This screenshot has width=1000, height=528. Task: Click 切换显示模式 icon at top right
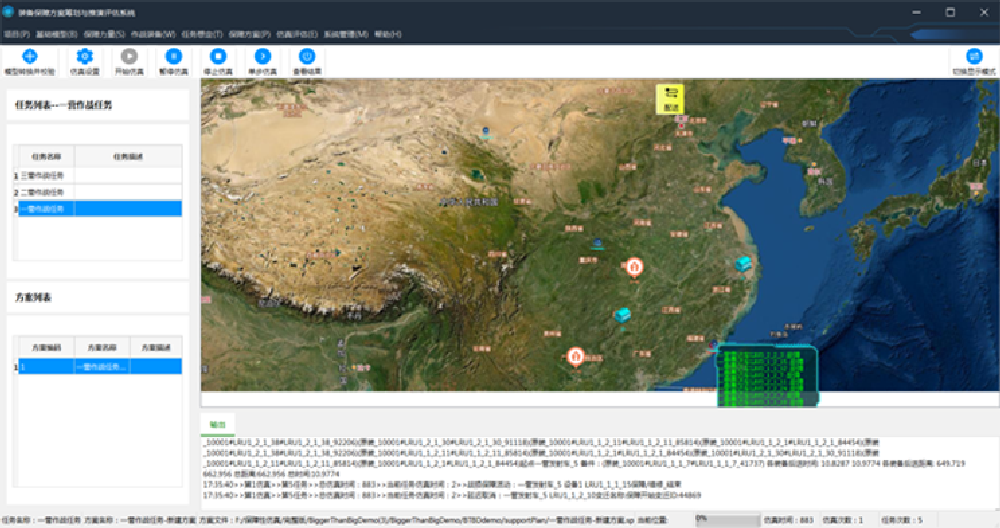click(x=973, y=57)
